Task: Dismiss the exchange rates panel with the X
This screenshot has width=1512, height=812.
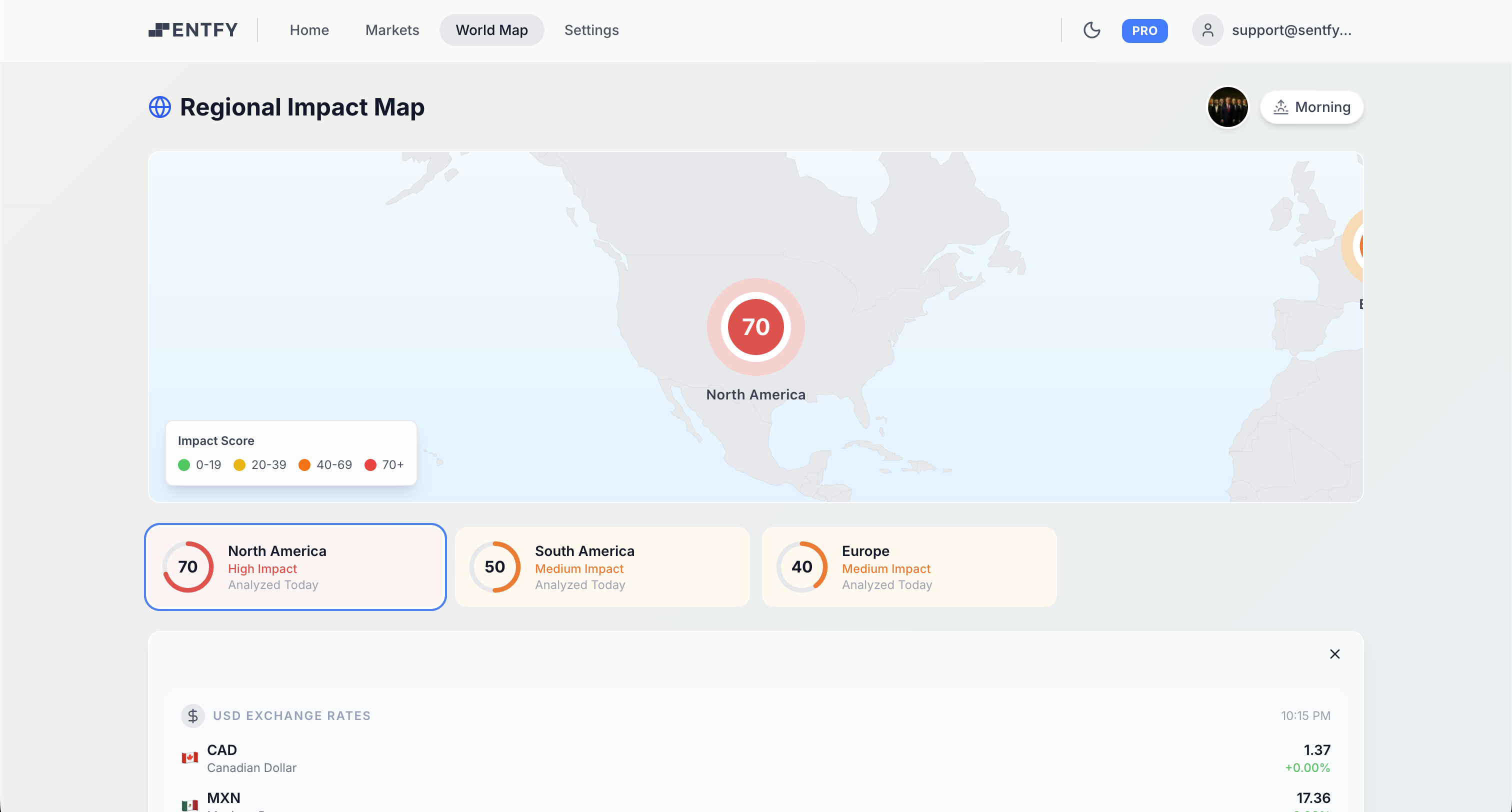Action: pos(1334,653)
